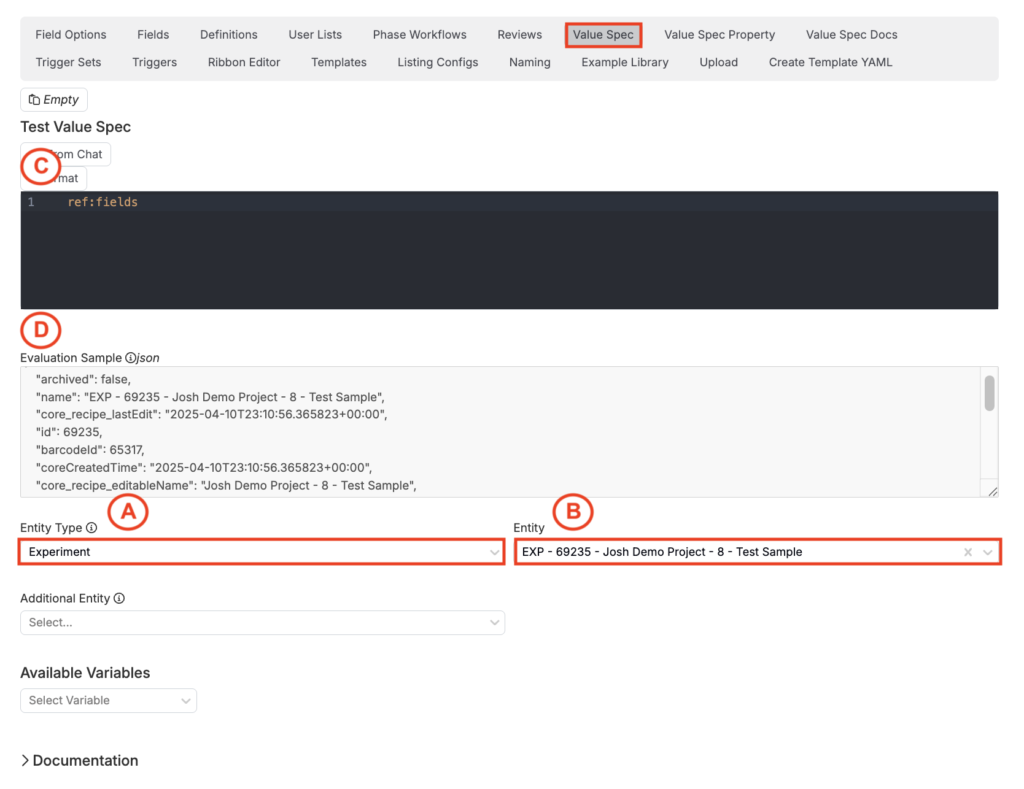Select the Value Spec tab
1024x789 pixels.
(603, 35)
